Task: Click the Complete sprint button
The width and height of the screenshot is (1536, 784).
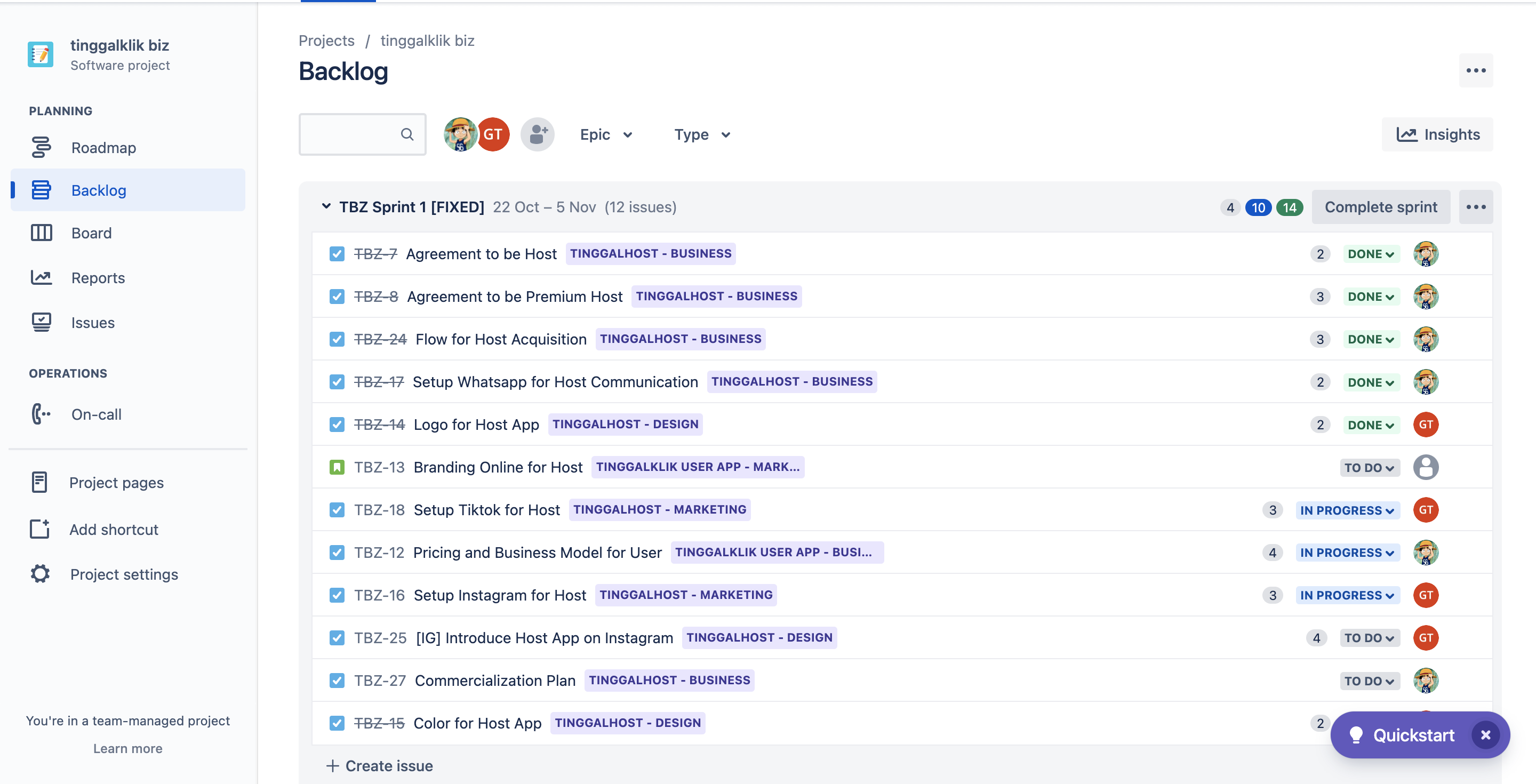Action: click(x=1380, y=207)
